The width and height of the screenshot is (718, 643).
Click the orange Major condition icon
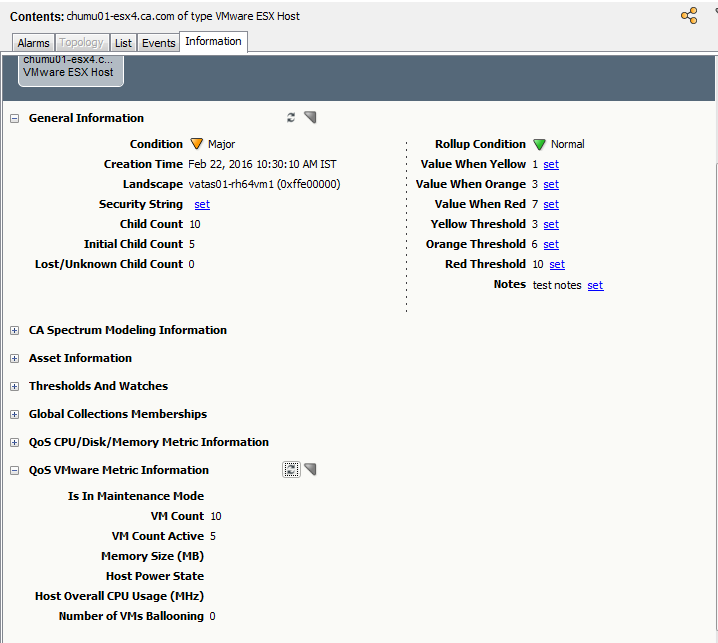click(196, 144)
